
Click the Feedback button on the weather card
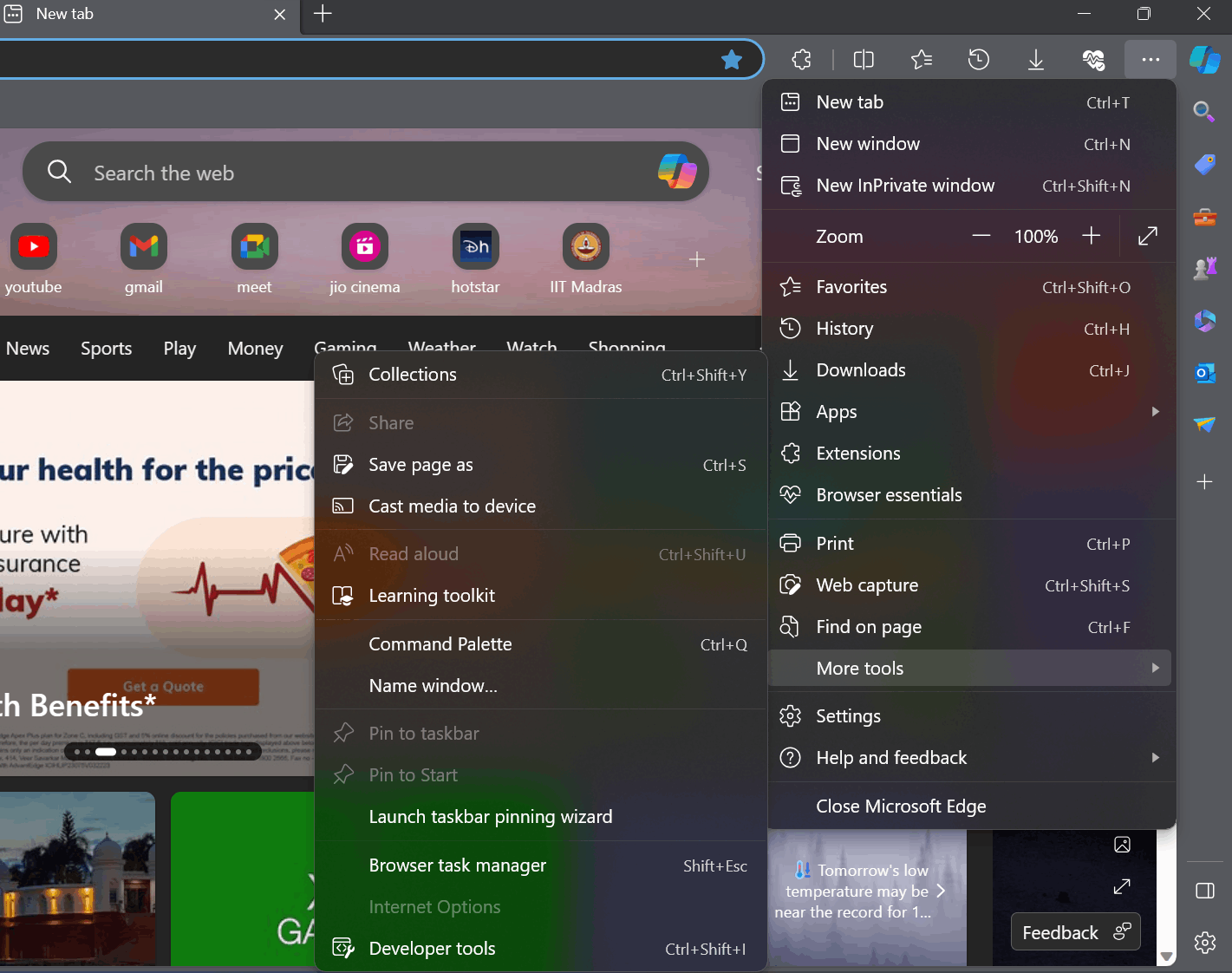1075,931
